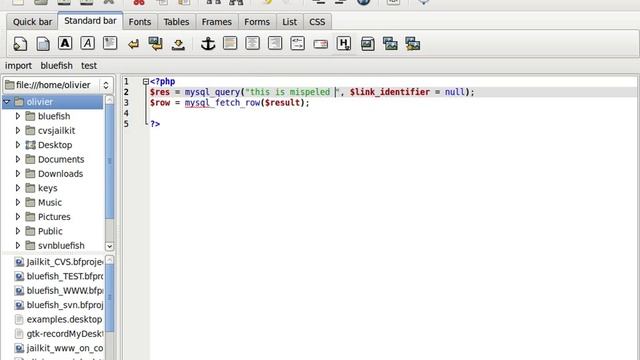
Task: Insert non-breaking space icon
Action: pos(178,44)
